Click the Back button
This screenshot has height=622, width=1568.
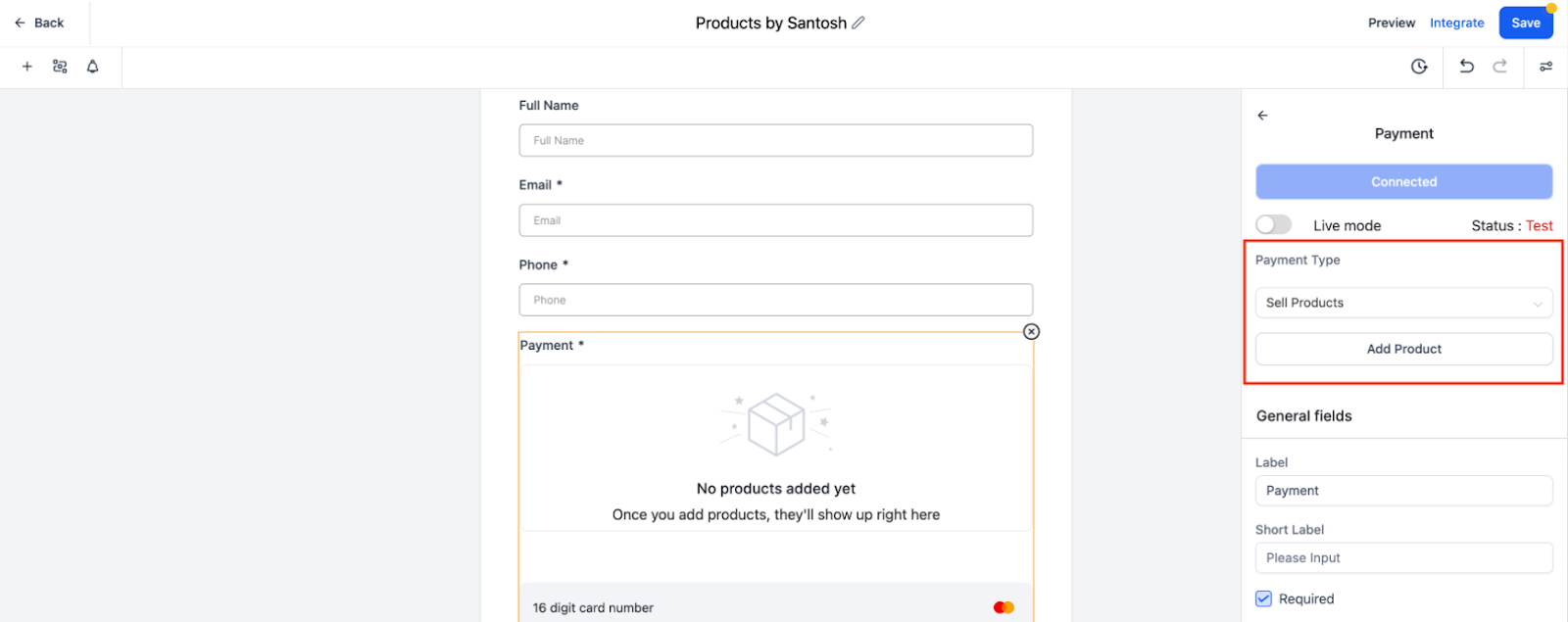tap(40, 23)
